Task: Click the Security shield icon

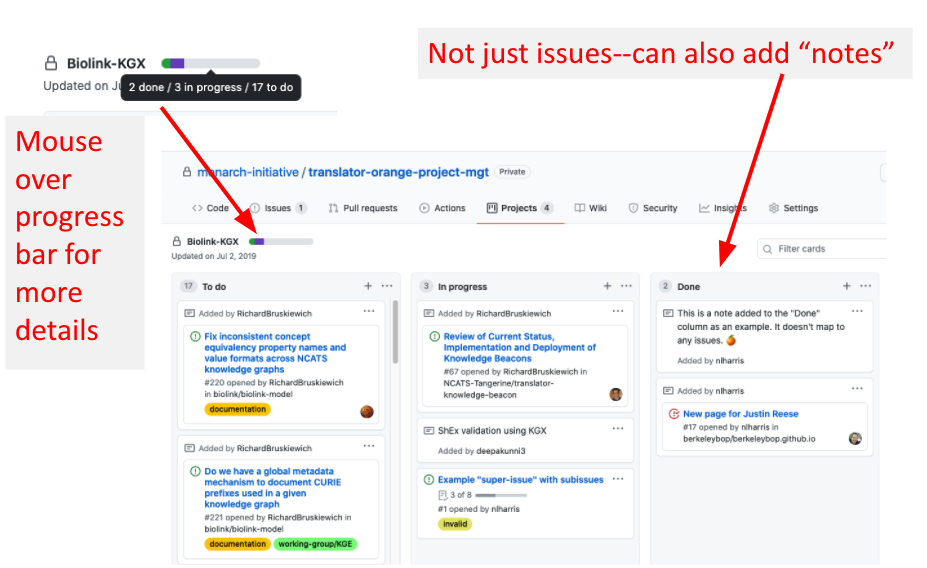Action: [x=633, y=208]
